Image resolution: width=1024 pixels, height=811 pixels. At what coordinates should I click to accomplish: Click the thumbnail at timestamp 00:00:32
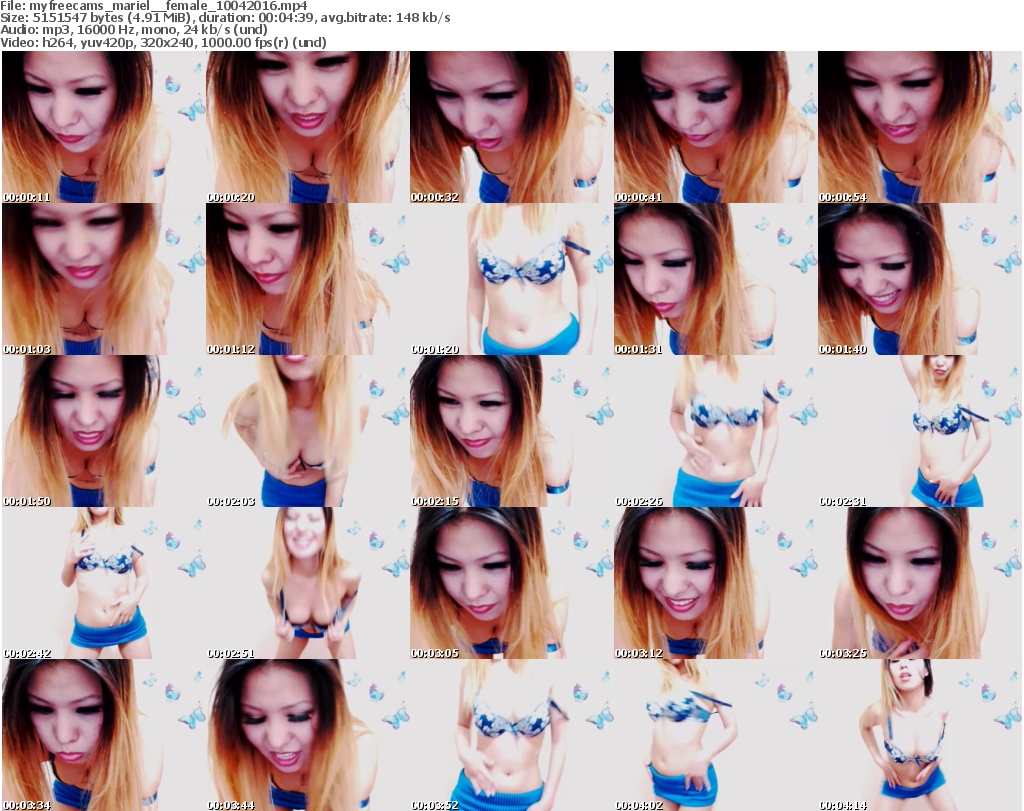click(x=511, y=127)
